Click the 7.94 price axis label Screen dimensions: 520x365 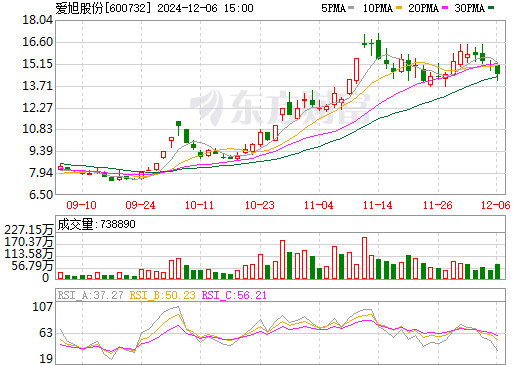coord(41,173)
